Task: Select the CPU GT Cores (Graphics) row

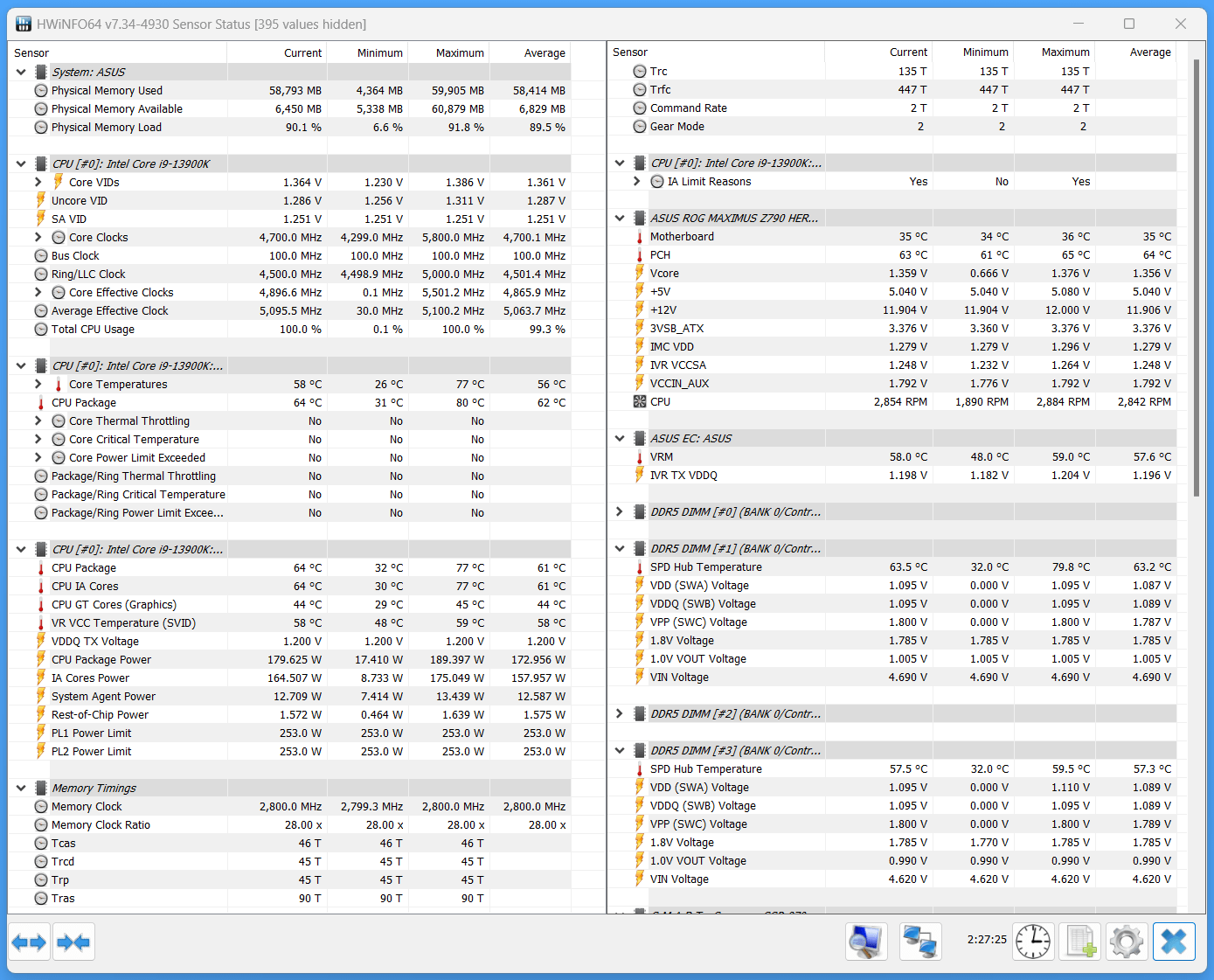Action: click(x=289, y=605)
